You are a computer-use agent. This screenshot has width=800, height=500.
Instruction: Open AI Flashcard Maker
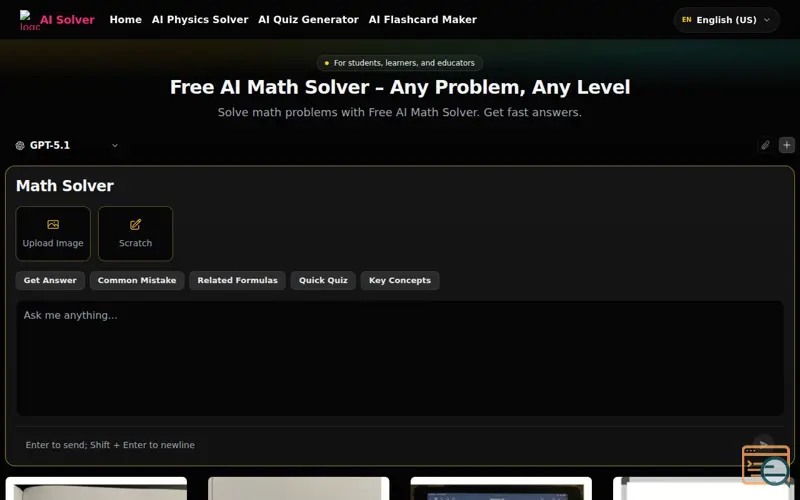pyautogui.click(x=422, y=20)
